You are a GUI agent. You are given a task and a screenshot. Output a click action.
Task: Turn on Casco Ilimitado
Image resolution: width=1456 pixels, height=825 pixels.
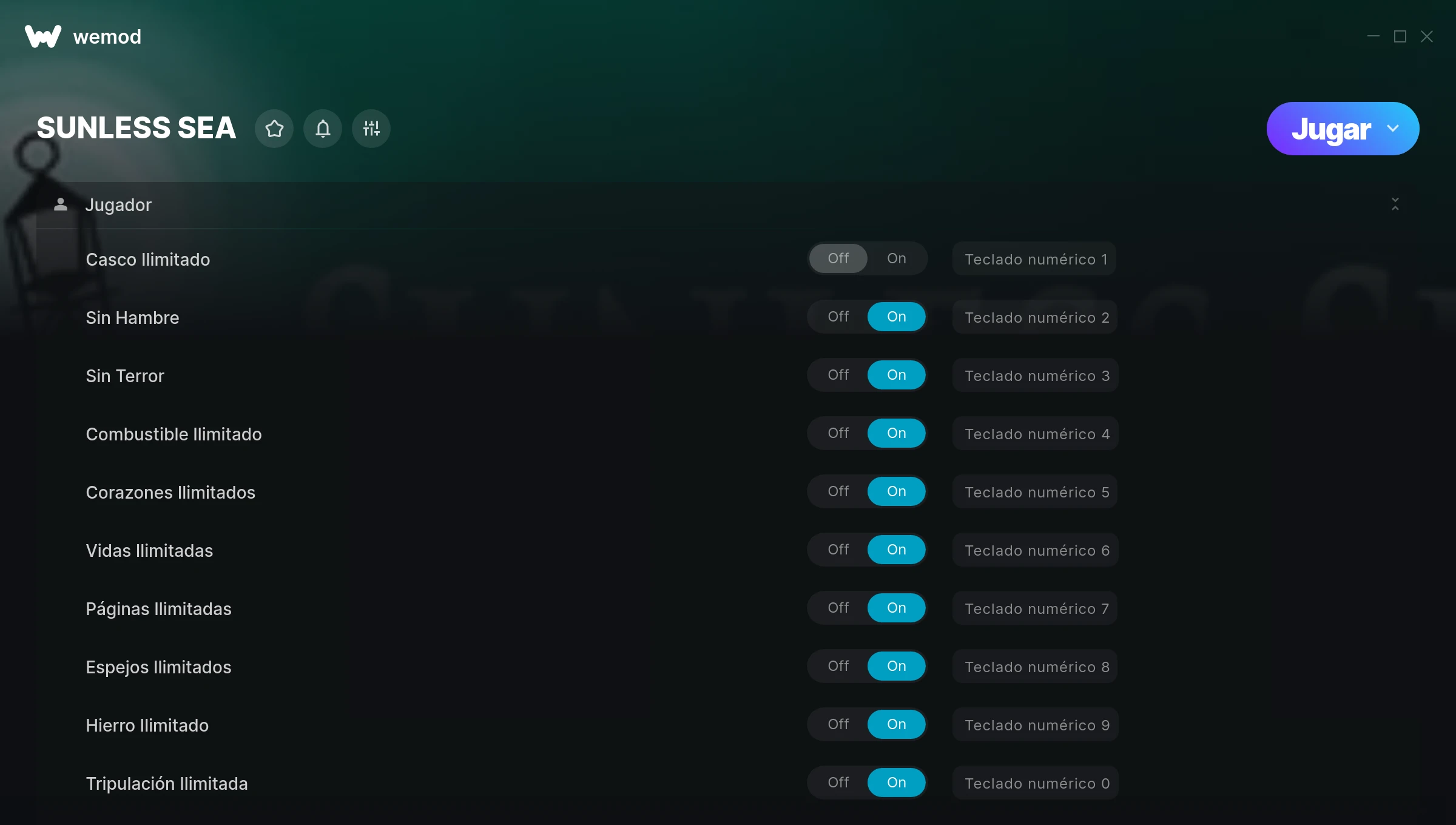[897, 258]
